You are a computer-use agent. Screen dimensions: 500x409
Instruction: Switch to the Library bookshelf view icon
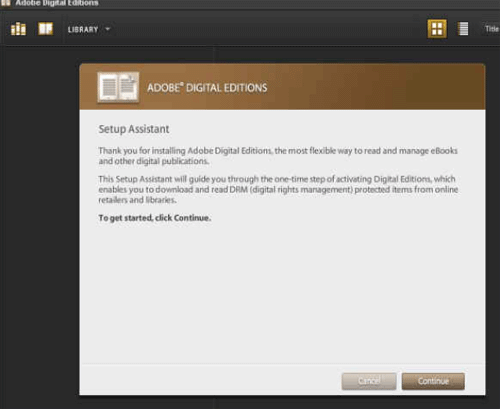click(18, 29)
